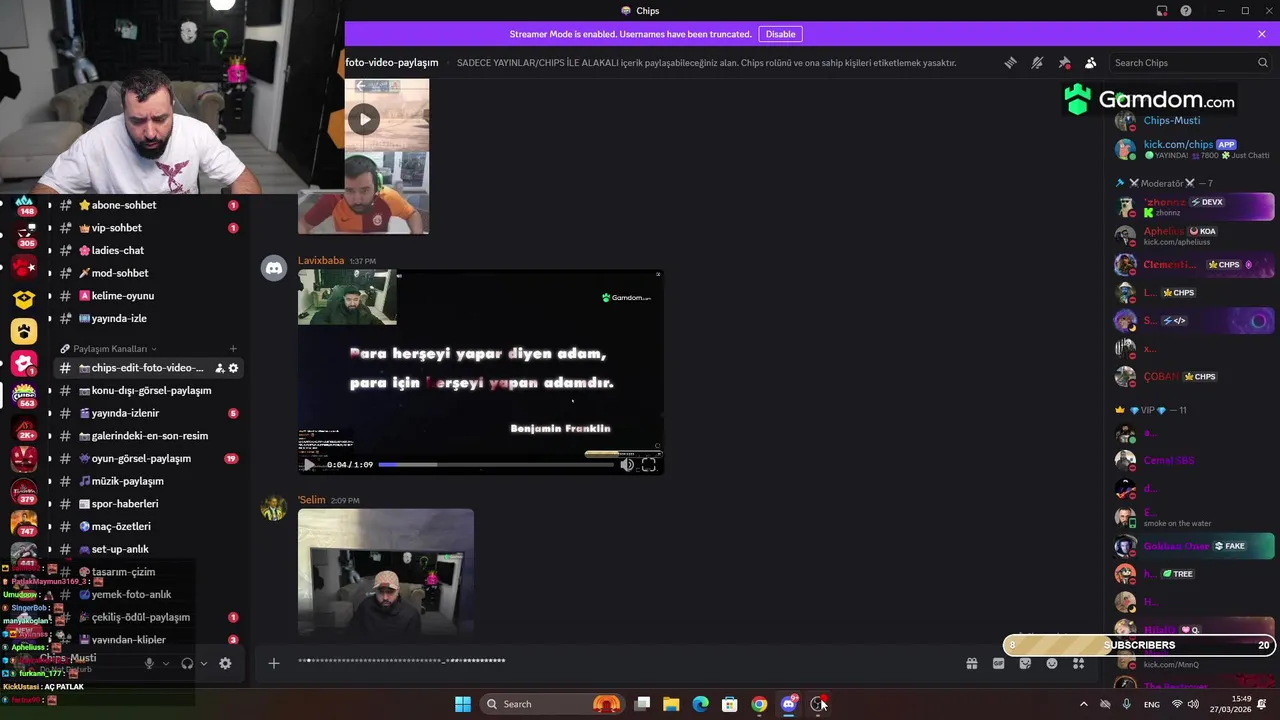Image resolution: width=1280 pixels, height=720 pixels.
Task: Play the Lavixbaba video
Action: point(309,464)
